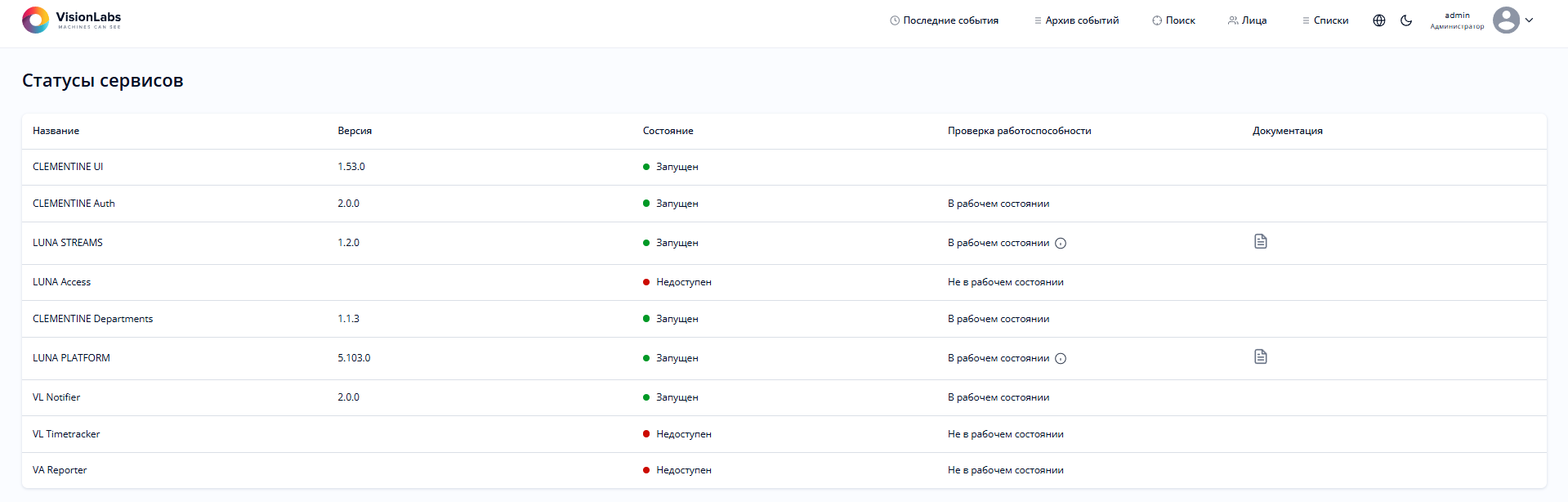Image resolution: width=1568 pixels, height=502 pixels.
Task: Open language selector globe icon
Action: tap(1378, 20)
